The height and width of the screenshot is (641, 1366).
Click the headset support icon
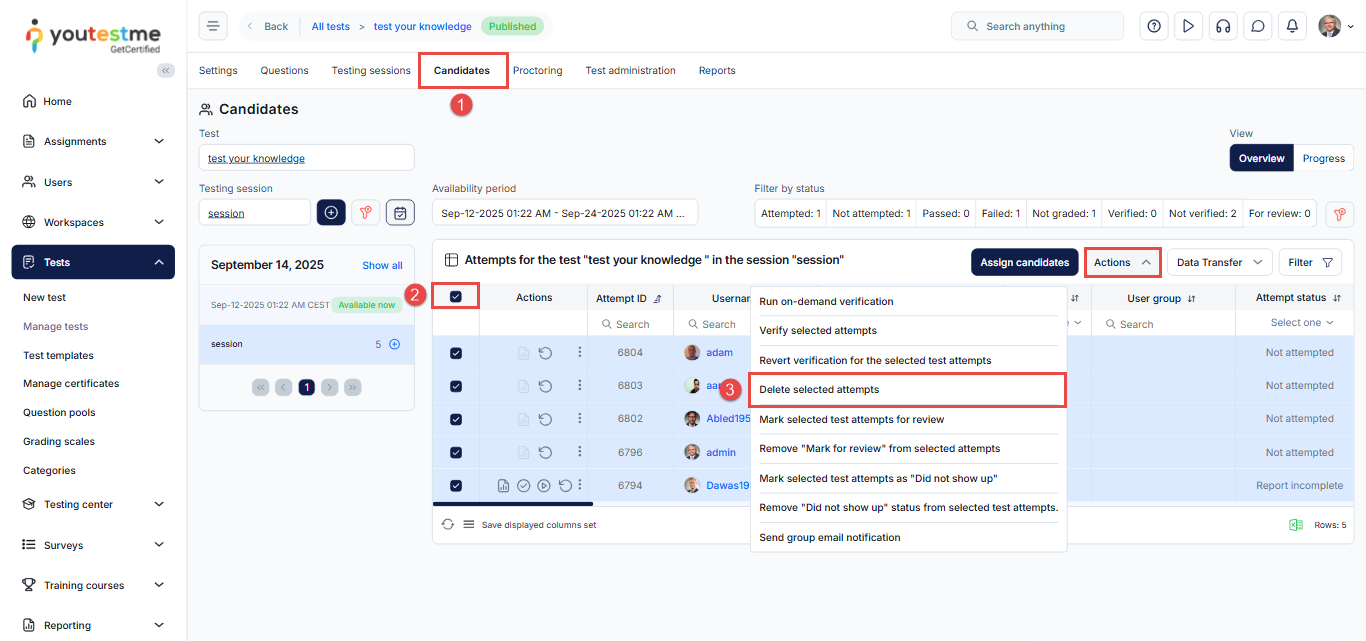tap(1222, 26)
